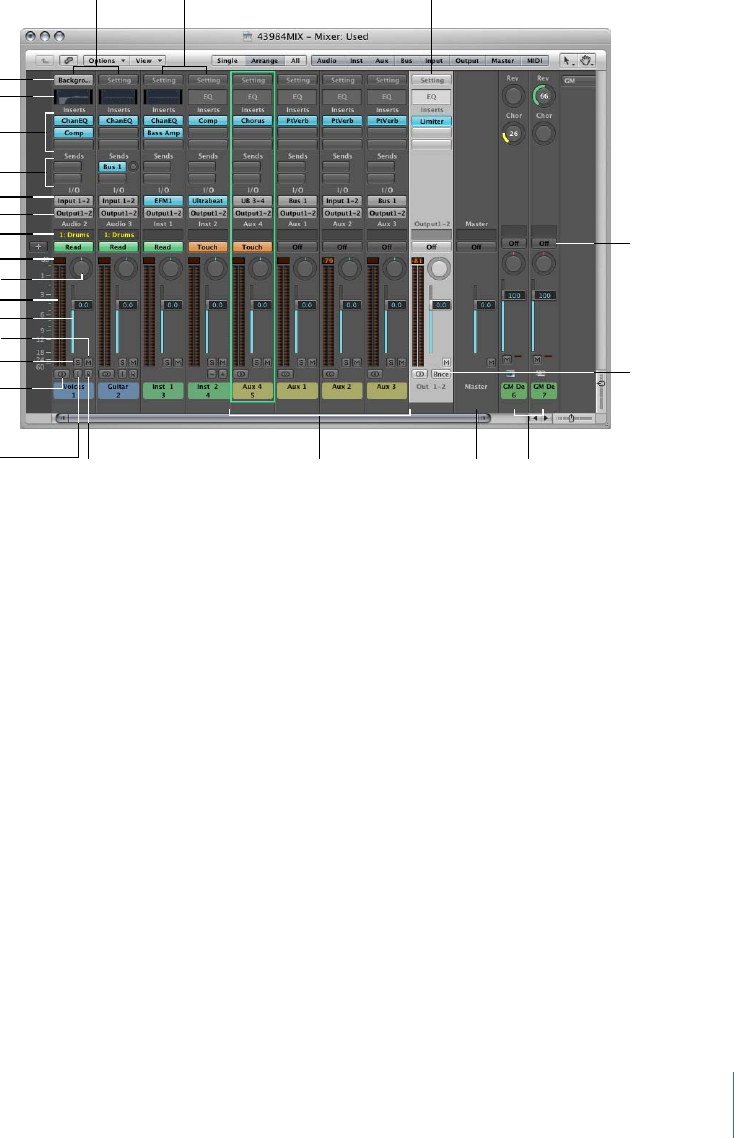Click the Link mode chain icon
Screen dimensions: 734x1138
[x=69, y=61]
